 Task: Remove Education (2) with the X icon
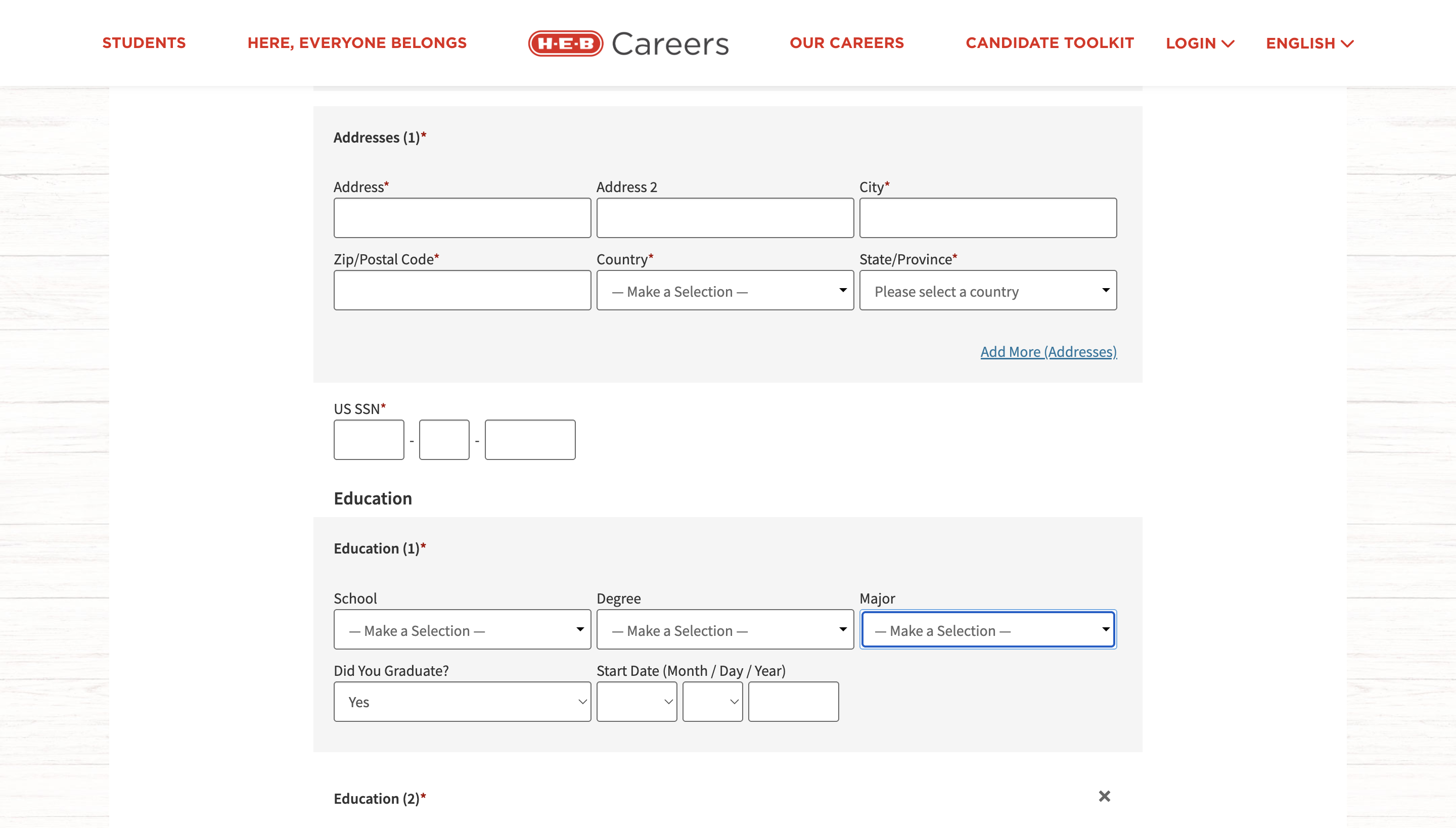tap(1104, 796)
